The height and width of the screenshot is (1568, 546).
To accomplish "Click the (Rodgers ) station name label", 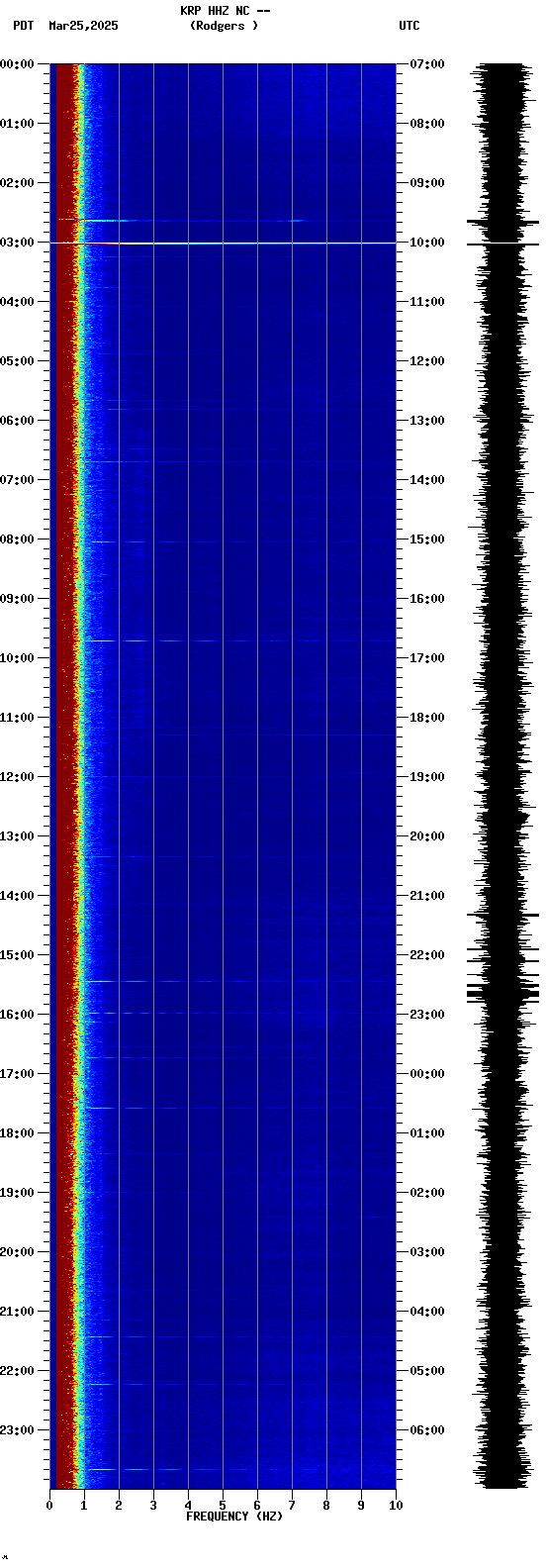I will pyautogui.click(x=225, y=26).
